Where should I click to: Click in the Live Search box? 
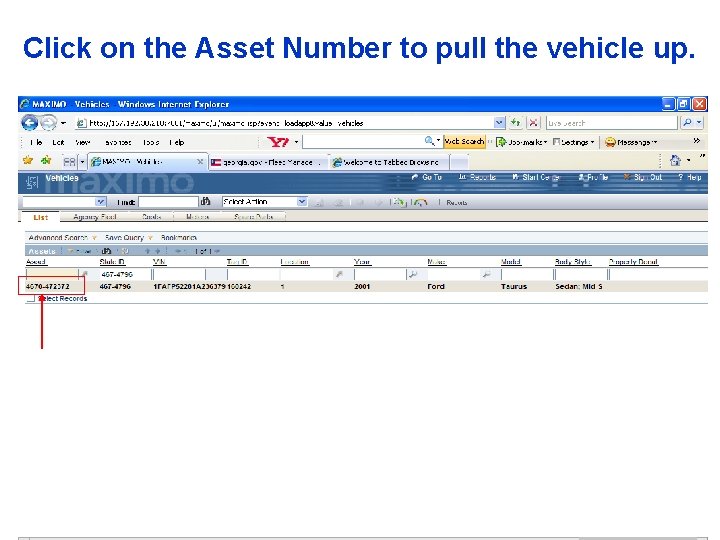coord(612,123)
